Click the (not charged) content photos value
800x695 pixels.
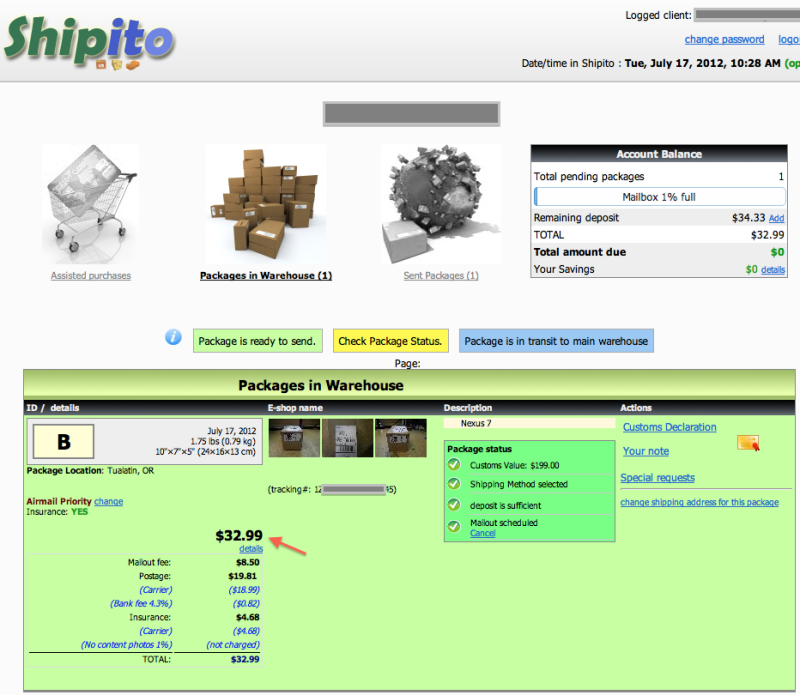pyautogui.click(x=233, y=645)
